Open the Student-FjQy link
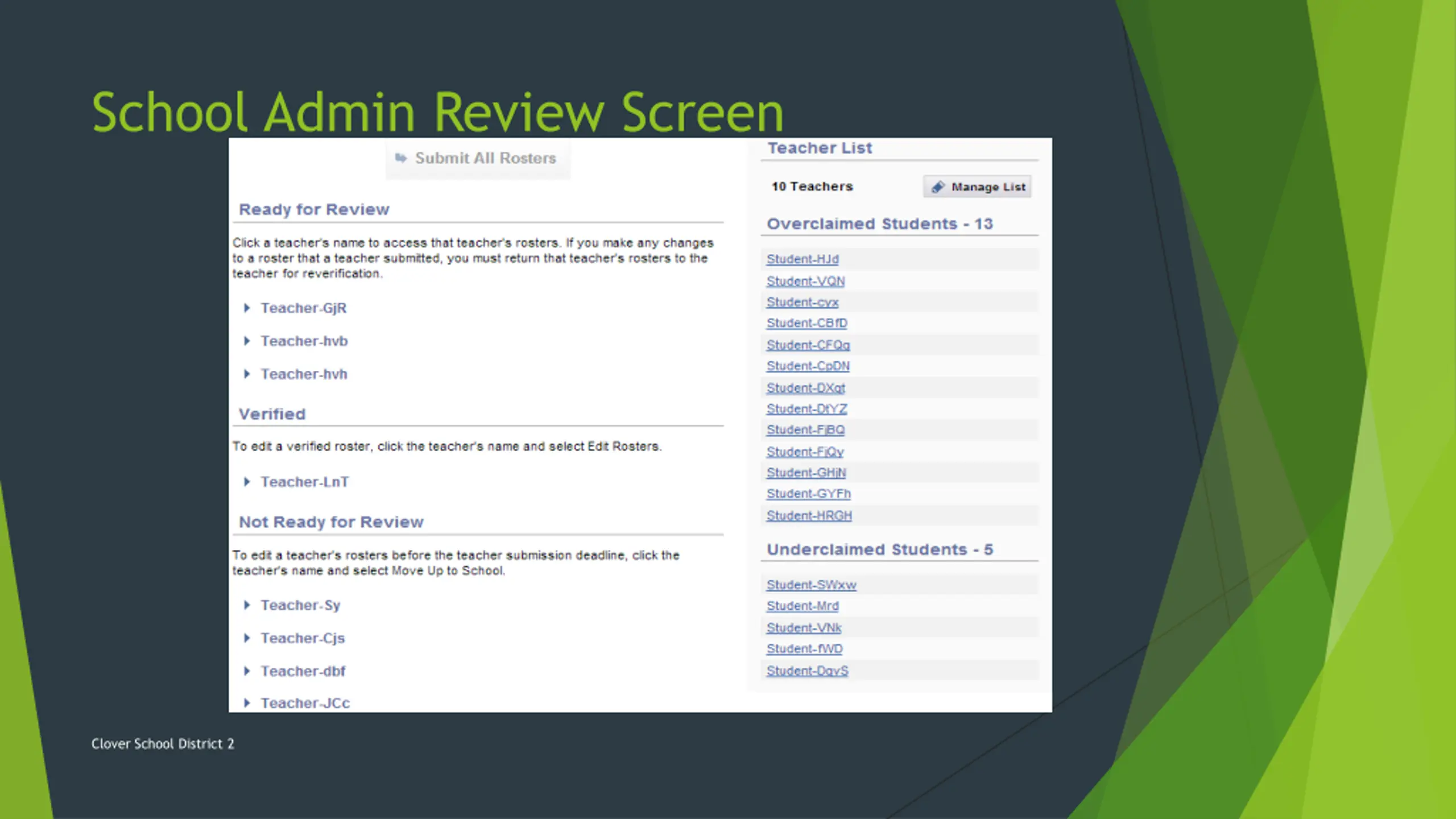Viewport: 1456px width, 819px height. click(x=805, y=452)
